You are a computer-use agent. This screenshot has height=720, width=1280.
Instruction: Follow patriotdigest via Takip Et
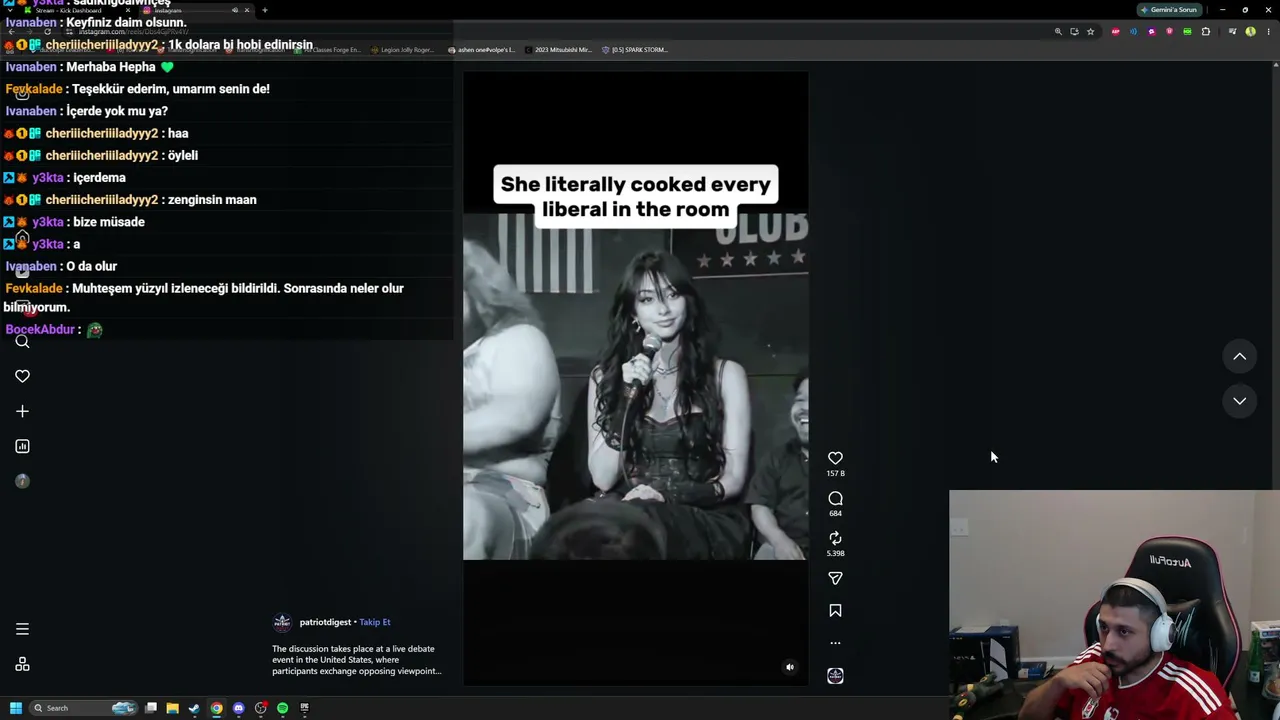tap(375, 622)
